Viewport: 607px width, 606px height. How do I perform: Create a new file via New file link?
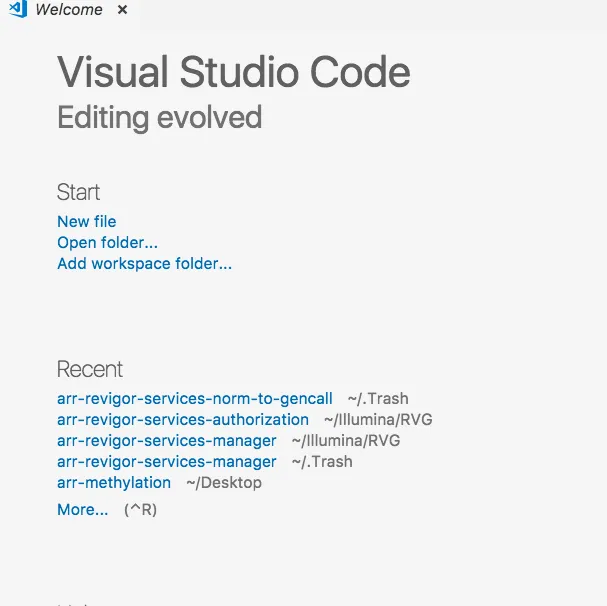(87, 221)
